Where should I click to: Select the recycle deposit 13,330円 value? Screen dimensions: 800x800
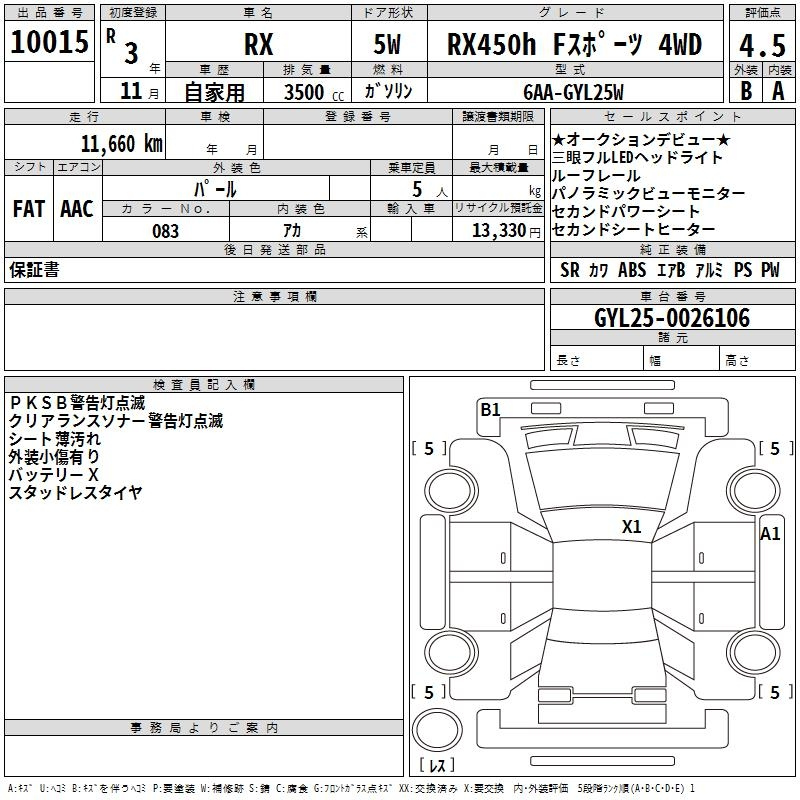(x=498, y=231)
